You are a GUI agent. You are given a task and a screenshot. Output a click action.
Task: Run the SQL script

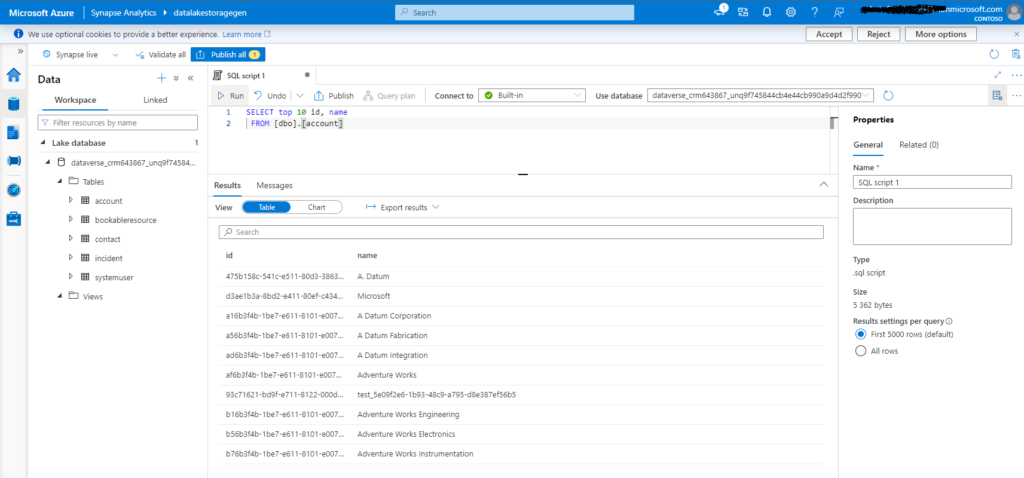[231, 95]
